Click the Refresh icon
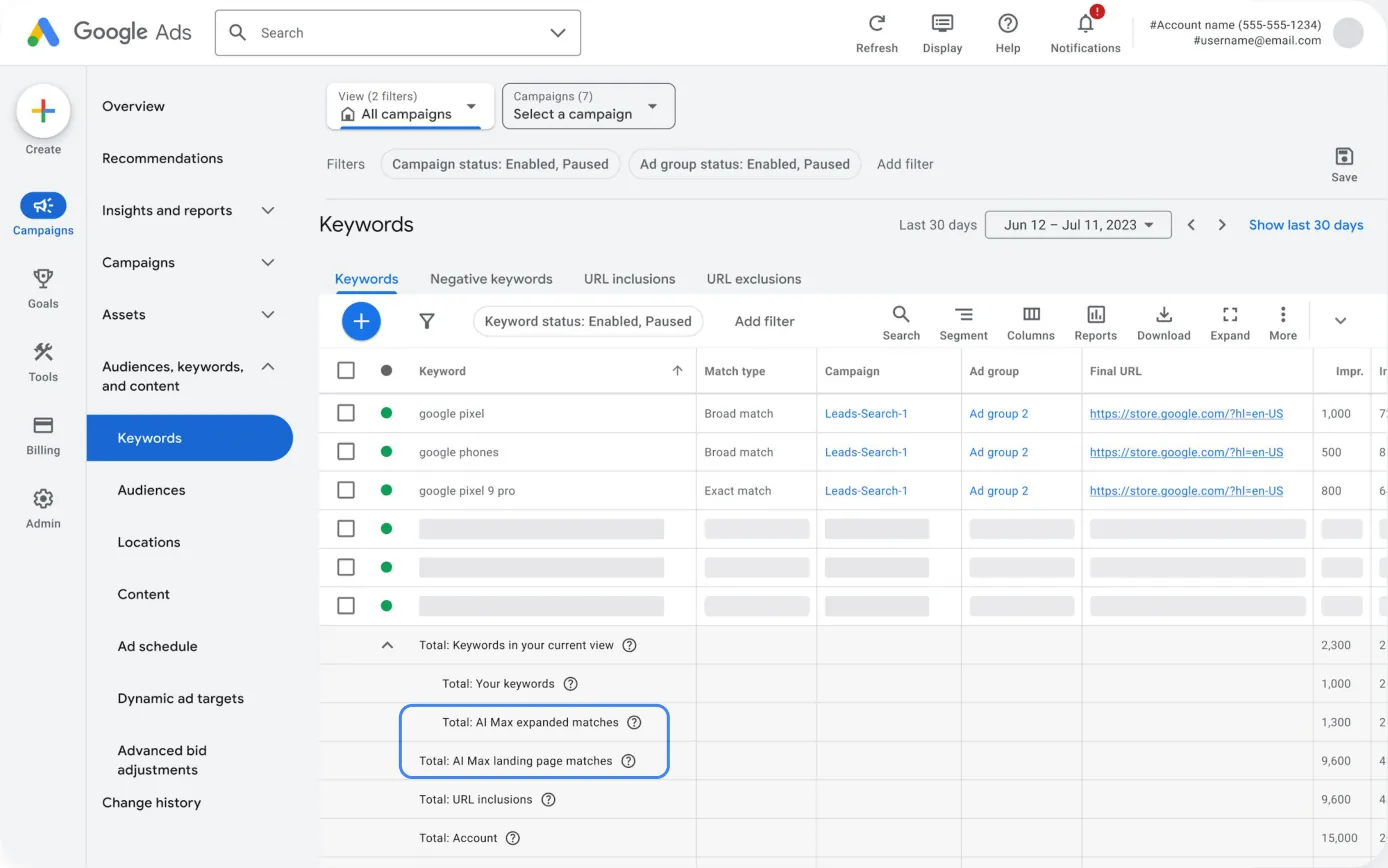The height and width of the screenshot is (868, 1388). [x=877, y=23]
